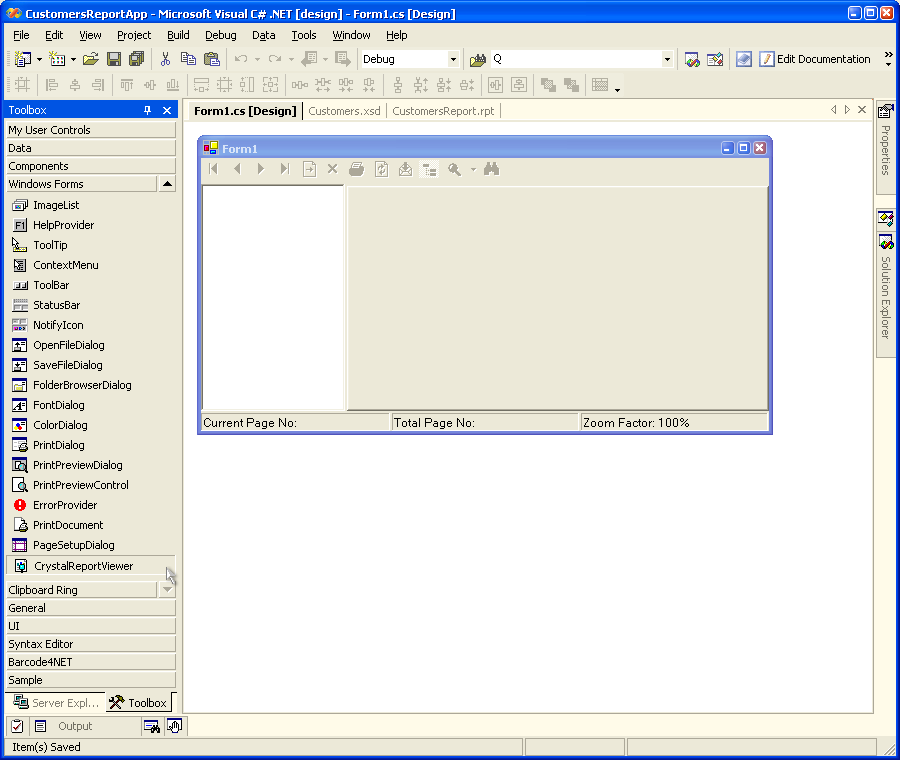
Task: Toggle the Group Tree button in viewer toolbar
Action: (429, 169)
